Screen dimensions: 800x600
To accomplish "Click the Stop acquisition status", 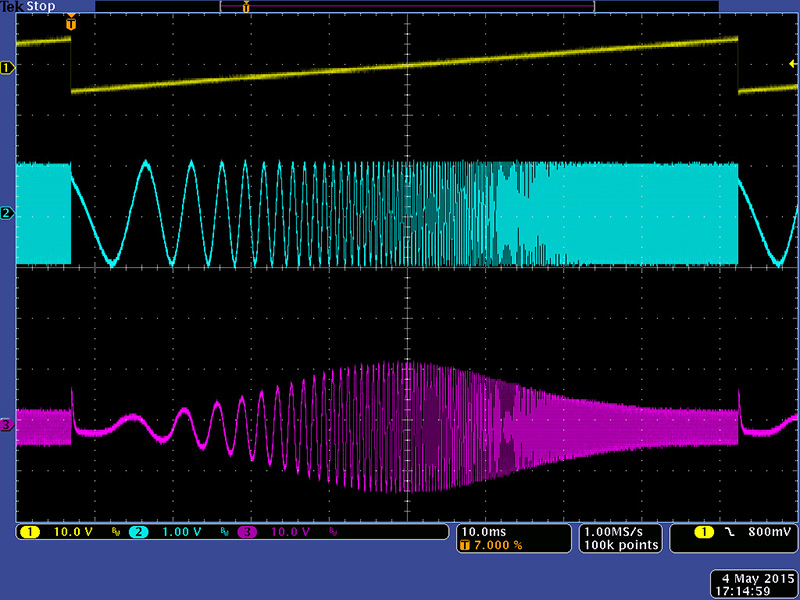I will pyautogui.click(x=41, y=7).
